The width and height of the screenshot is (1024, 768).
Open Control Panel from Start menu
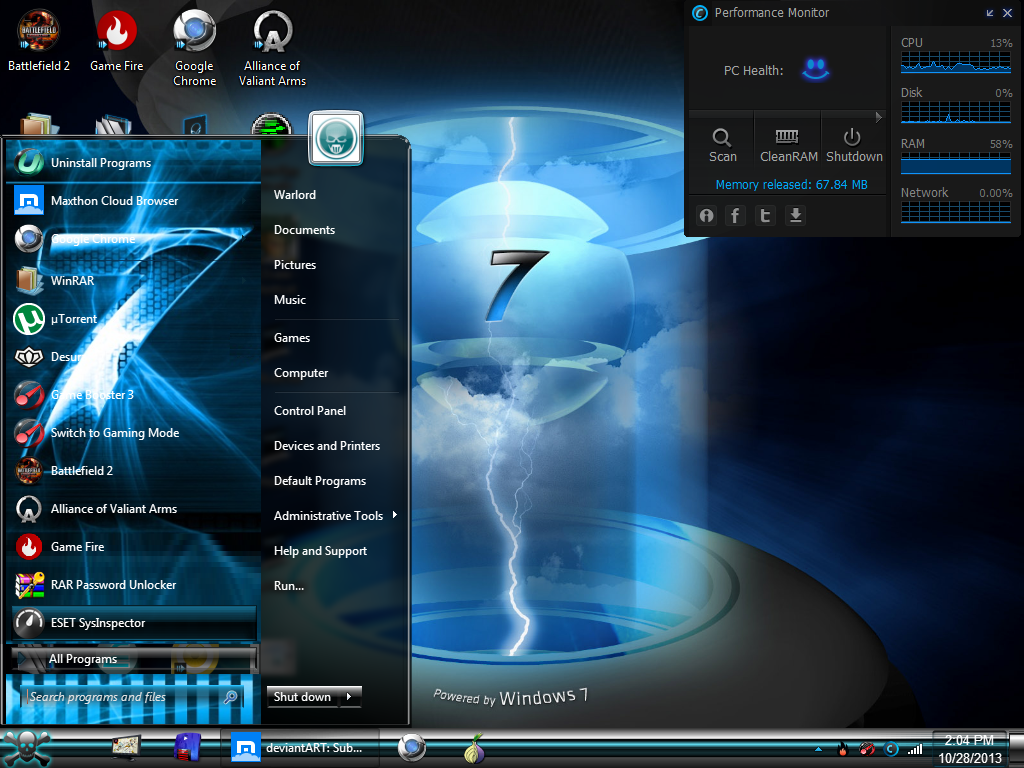tap(310, 411)
